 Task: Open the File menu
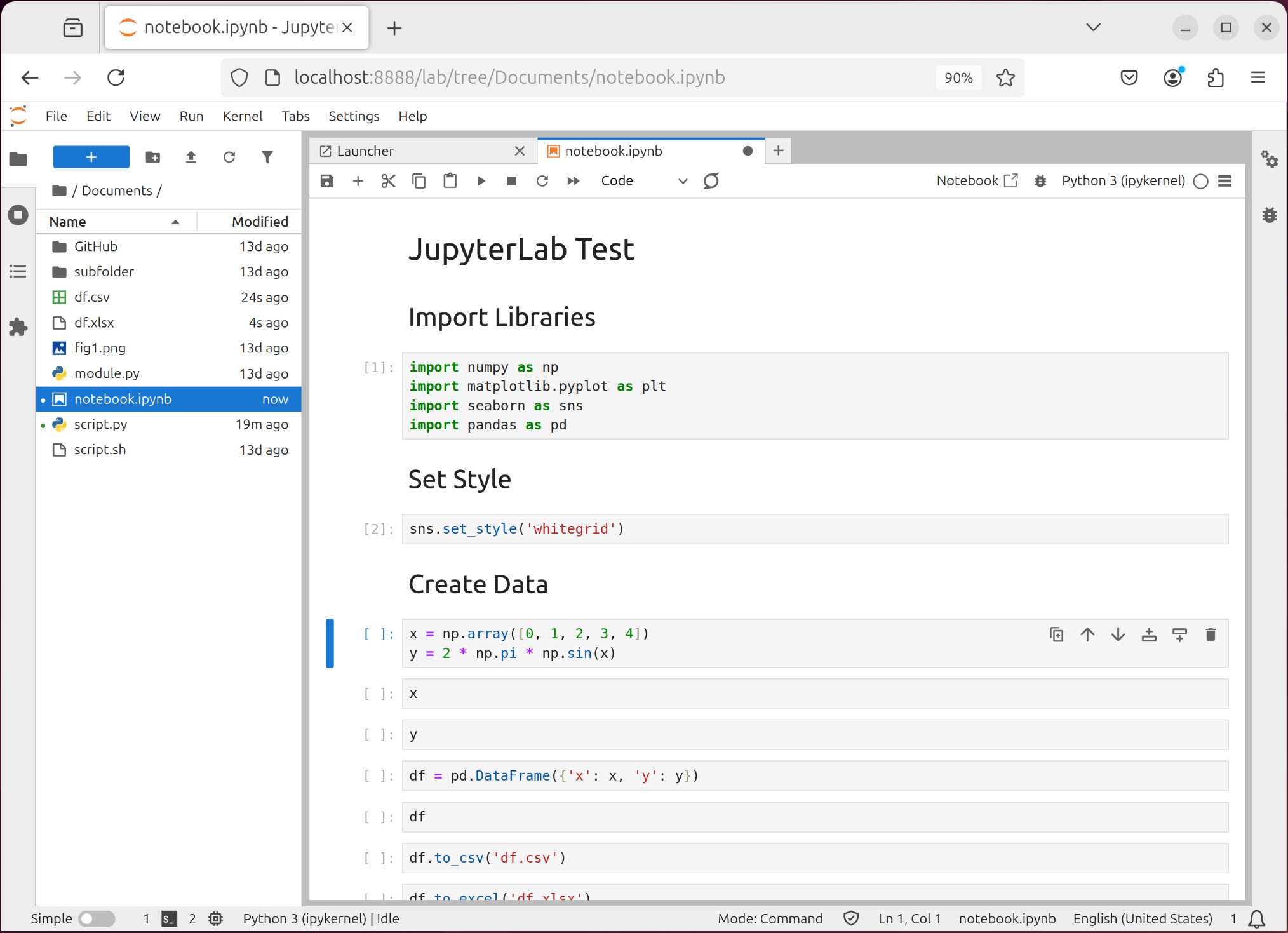click(x=57, y=116)
